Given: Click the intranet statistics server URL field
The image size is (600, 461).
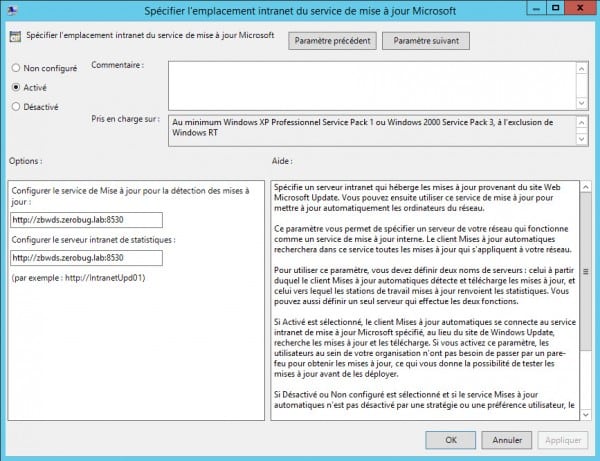Looking at the screenshot, I should tap(86, 258).
